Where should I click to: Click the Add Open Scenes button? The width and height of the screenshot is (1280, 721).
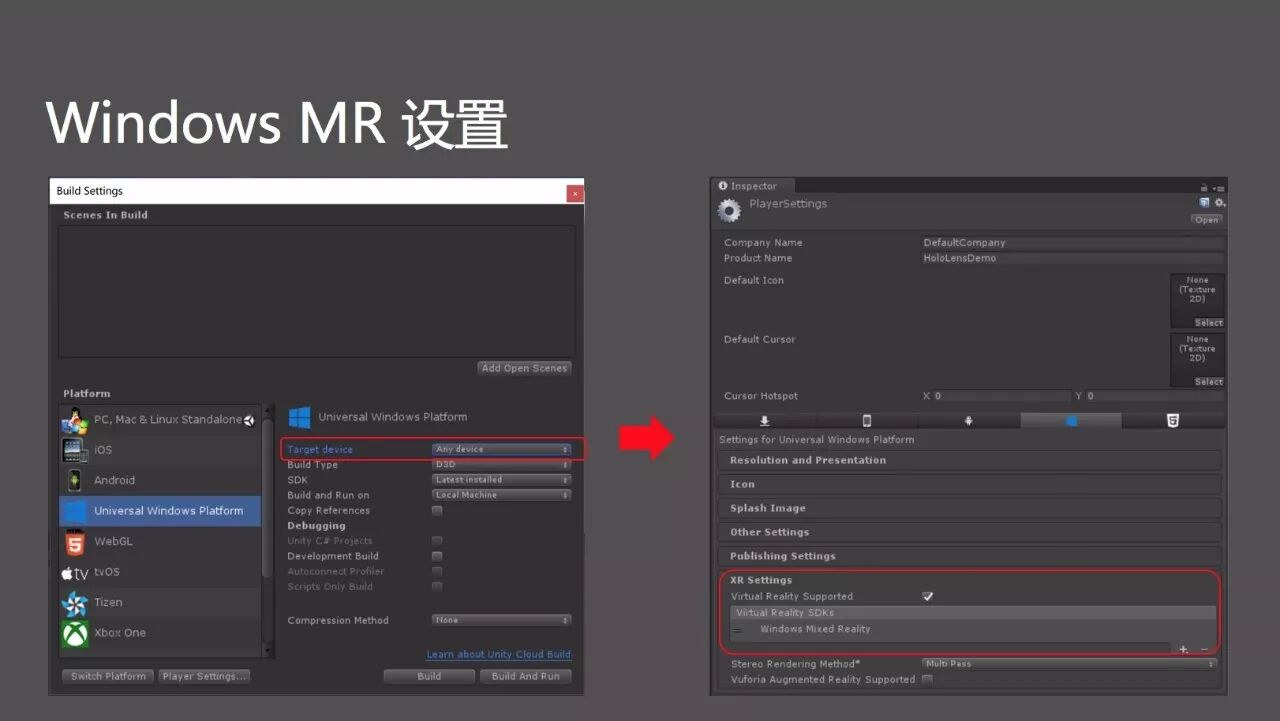click(x=525, y=368)
